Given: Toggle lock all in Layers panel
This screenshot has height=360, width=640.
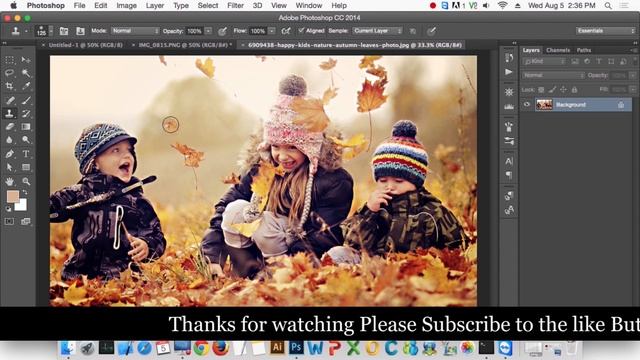Looking at the screenshot, I should (x=574, y=89).
